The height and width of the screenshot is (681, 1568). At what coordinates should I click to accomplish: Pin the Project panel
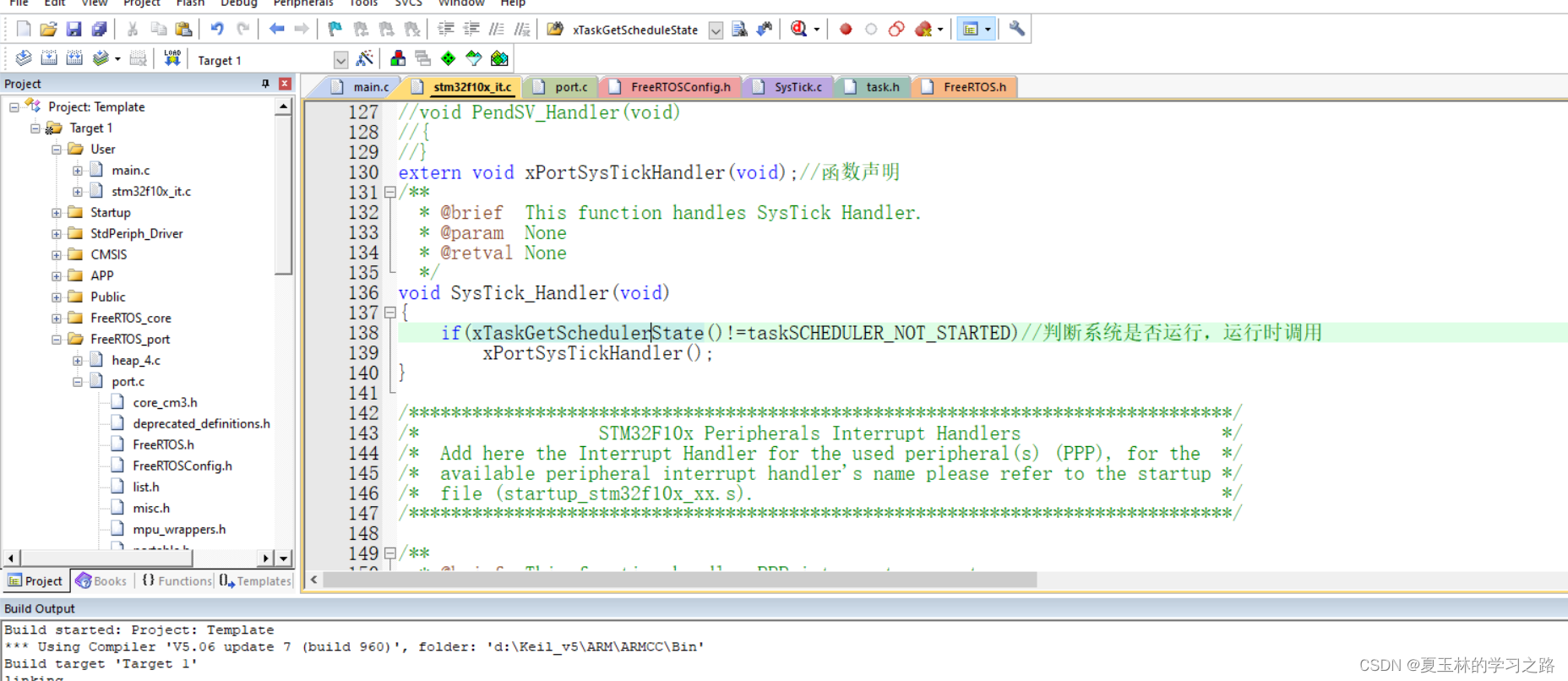(265, 84)
